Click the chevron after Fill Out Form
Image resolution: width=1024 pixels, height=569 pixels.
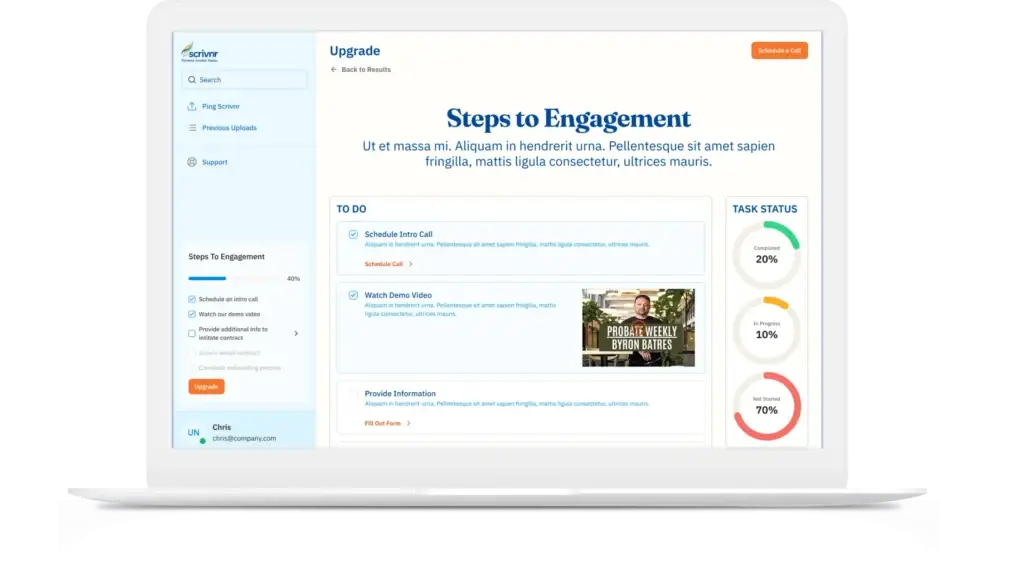tap(408, 423)
